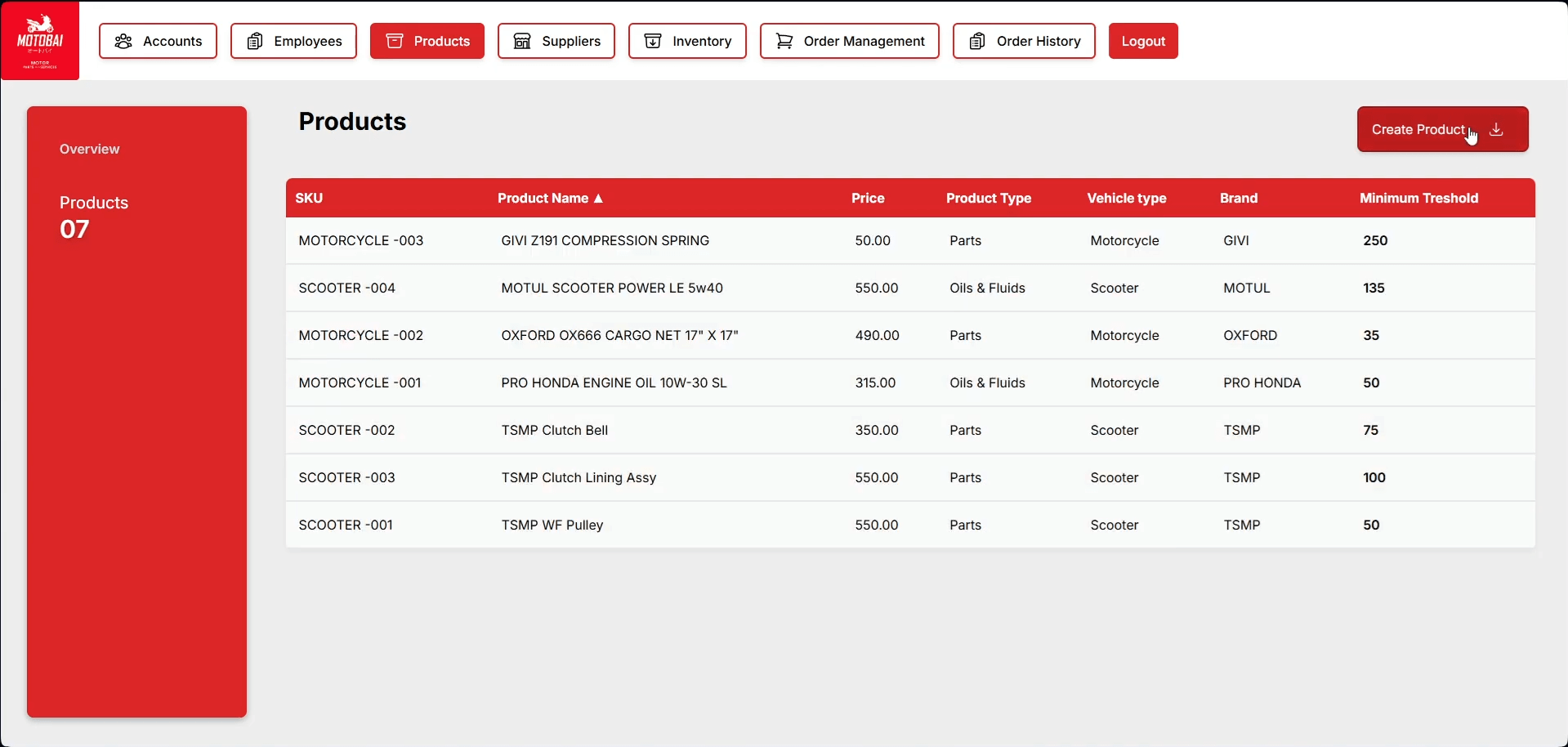Select SKU SCOOTER -004
The height and width of the screenshot is (747, 1568).
pos(346,288)
